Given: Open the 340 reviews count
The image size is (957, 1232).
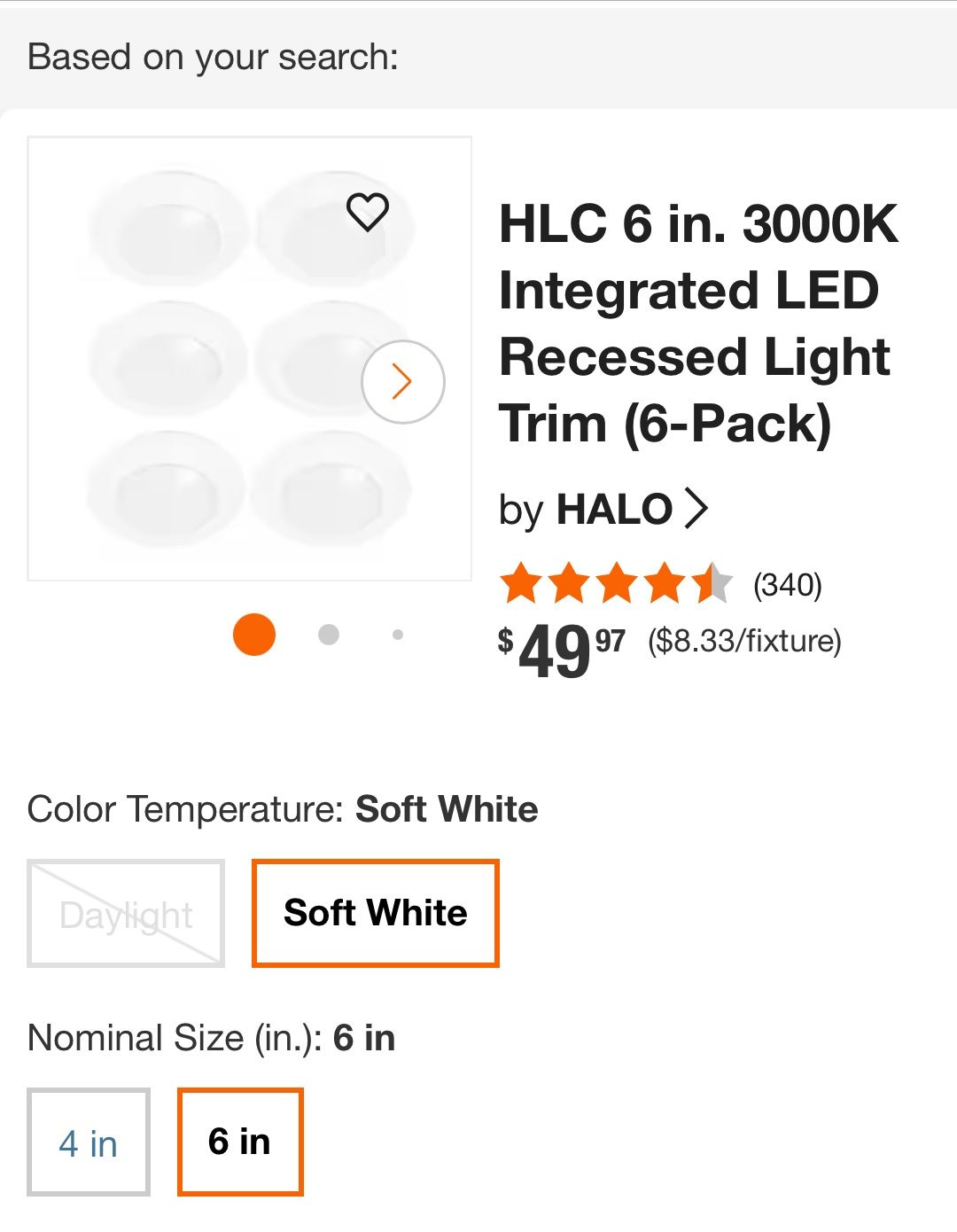Looking at the screenshot, I should [787, 585].
